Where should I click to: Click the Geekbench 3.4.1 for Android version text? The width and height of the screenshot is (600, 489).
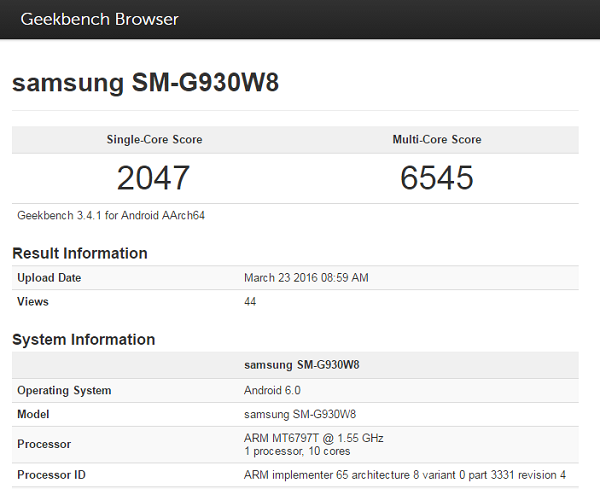(x=111, y=215)
